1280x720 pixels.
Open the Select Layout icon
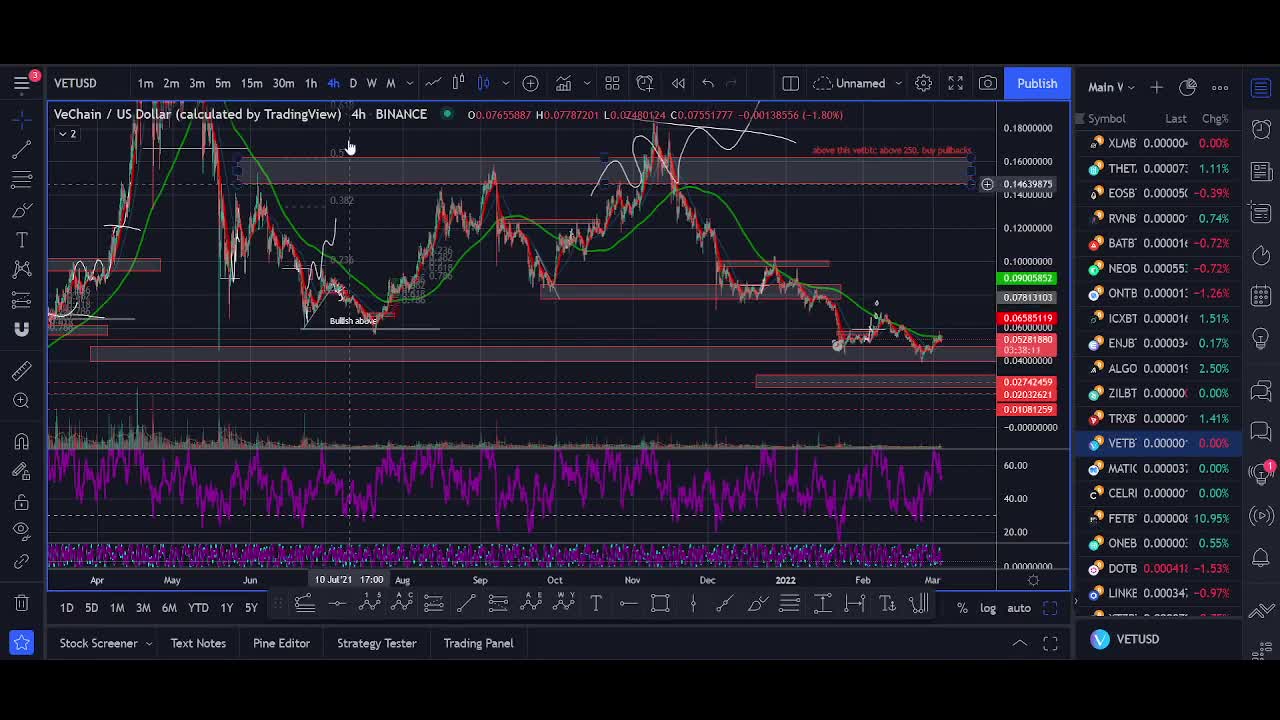[790, 83]
